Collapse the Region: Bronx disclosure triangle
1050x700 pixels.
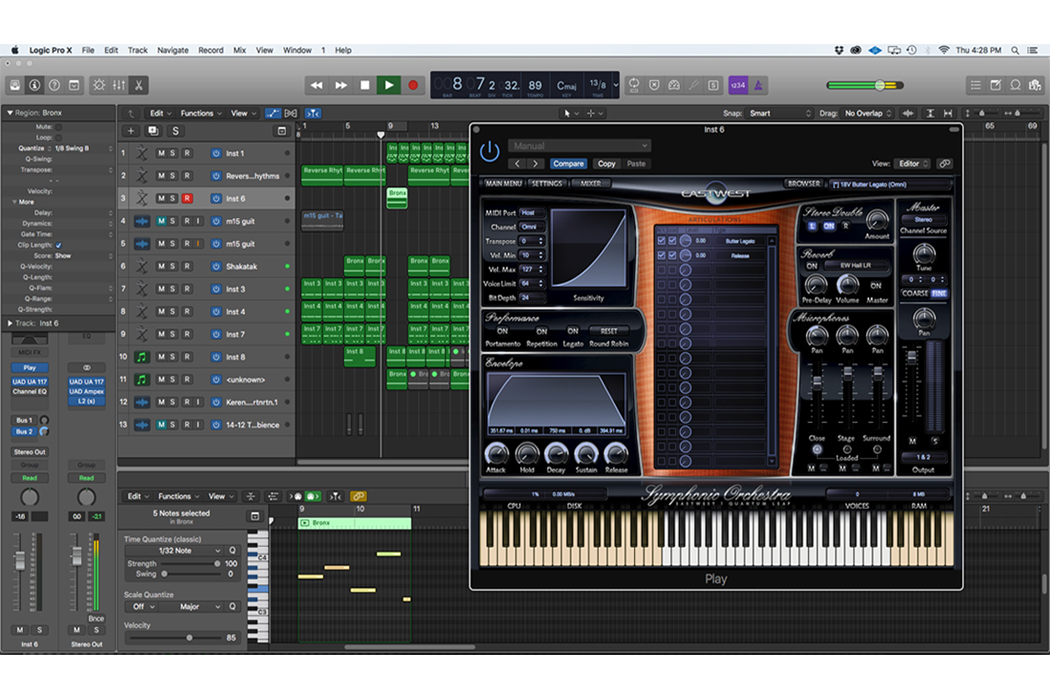tap(9, 113)
